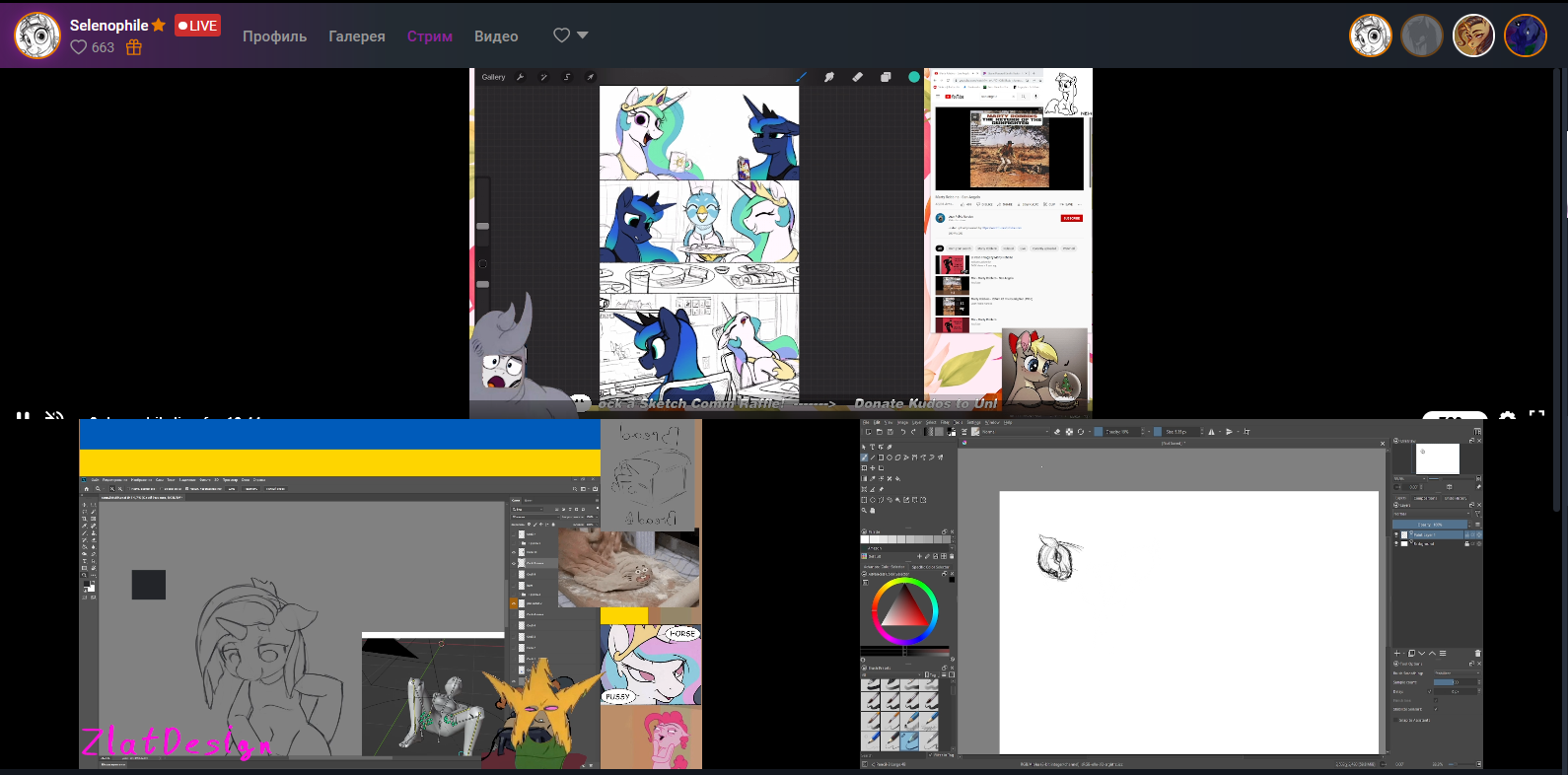This screenshot has height=775, width=1568.
Task: Toggle fullscreen on the stream player
Action: tap(1536, 415)
